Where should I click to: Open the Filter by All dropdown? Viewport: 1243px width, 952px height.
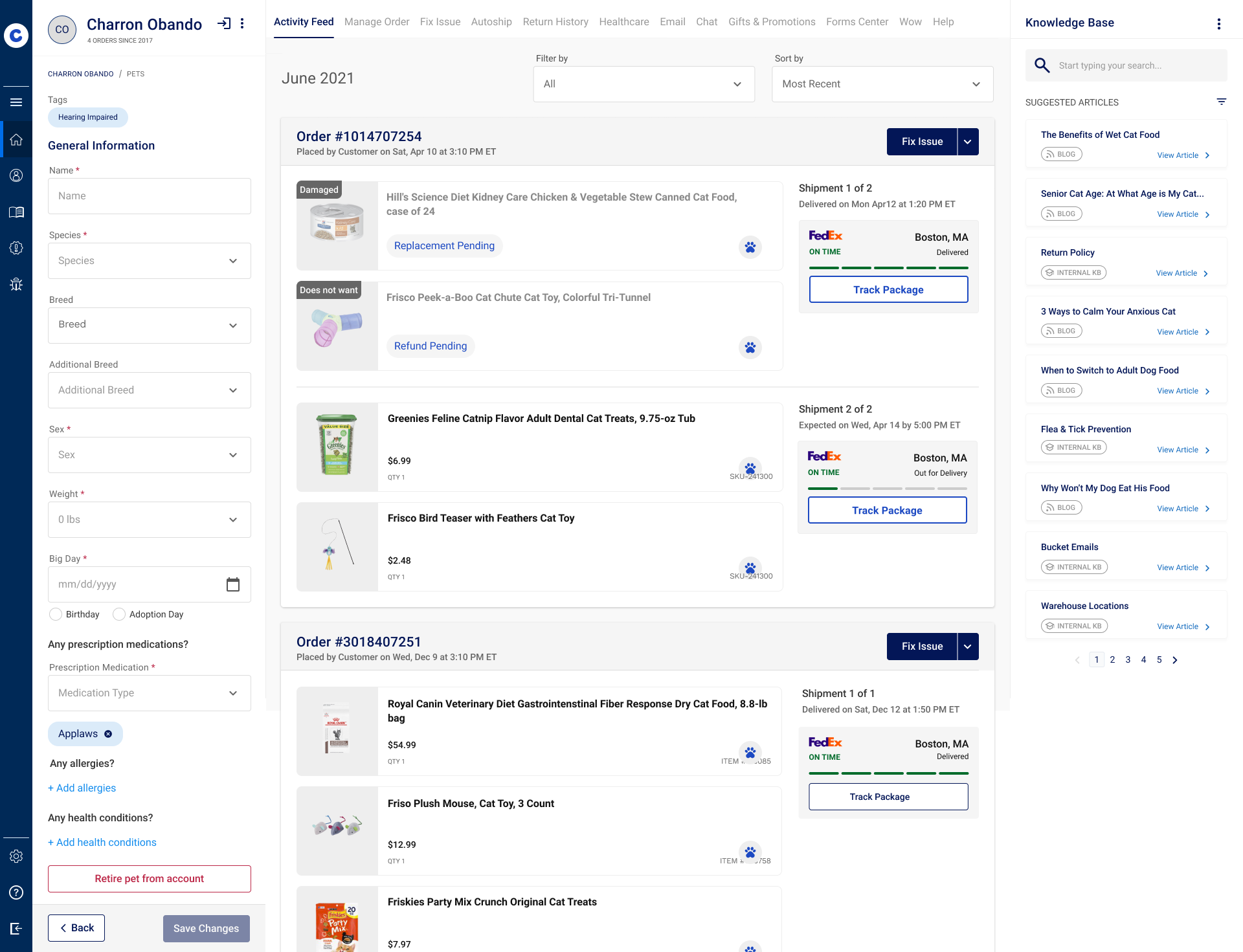644,84
